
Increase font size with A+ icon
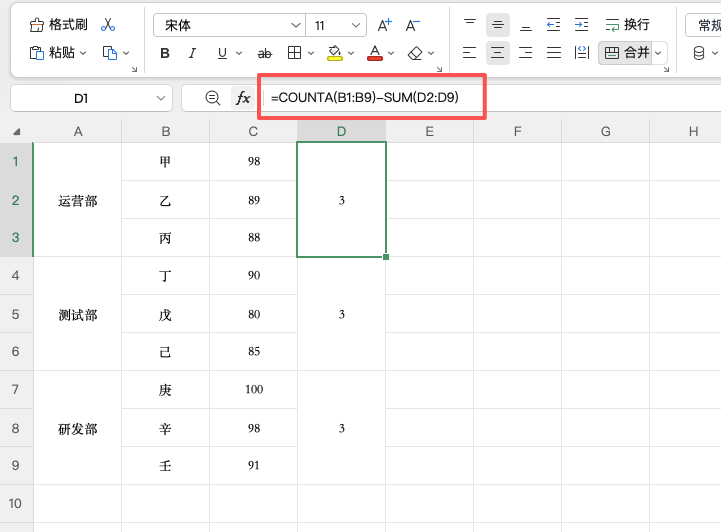385,25
